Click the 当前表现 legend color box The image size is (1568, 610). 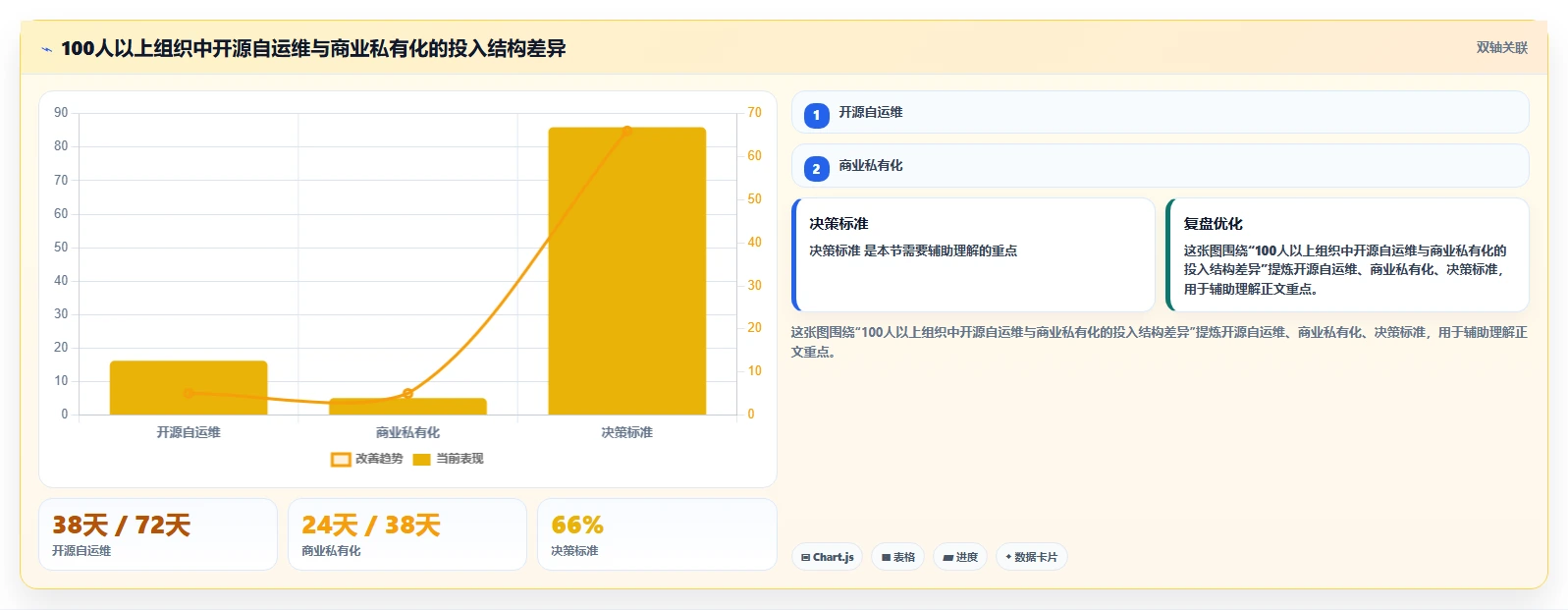click(422, 460)
